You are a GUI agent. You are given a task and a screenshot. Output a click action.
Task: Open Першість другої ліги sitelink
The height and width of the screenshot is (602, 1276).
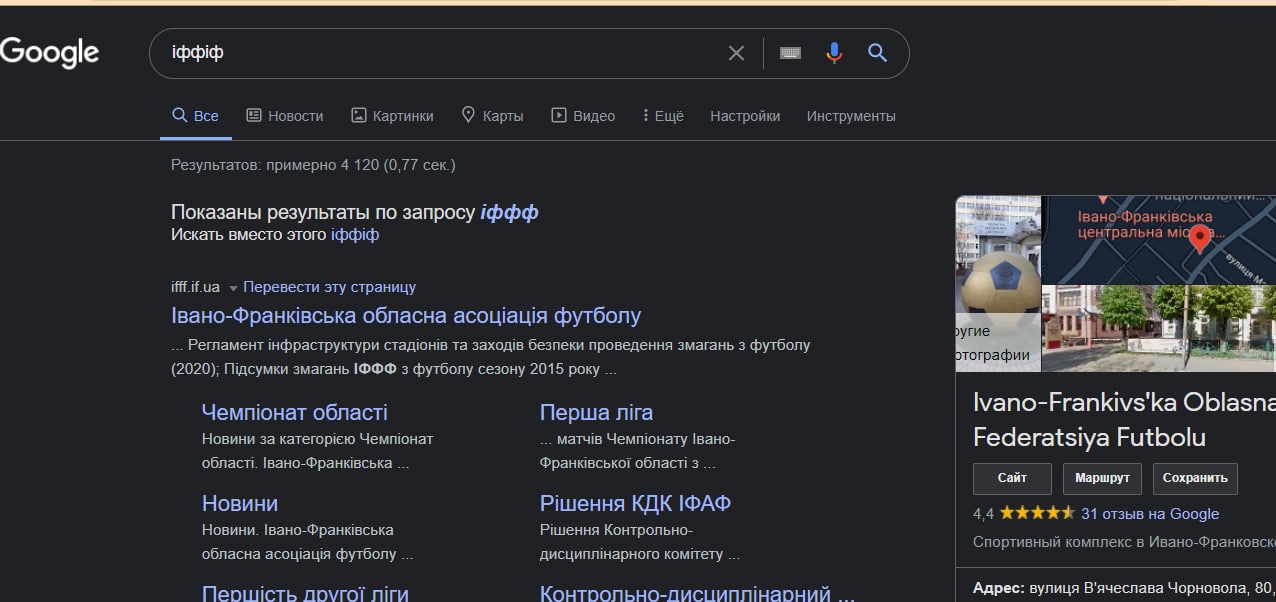[x=305, y=593]
